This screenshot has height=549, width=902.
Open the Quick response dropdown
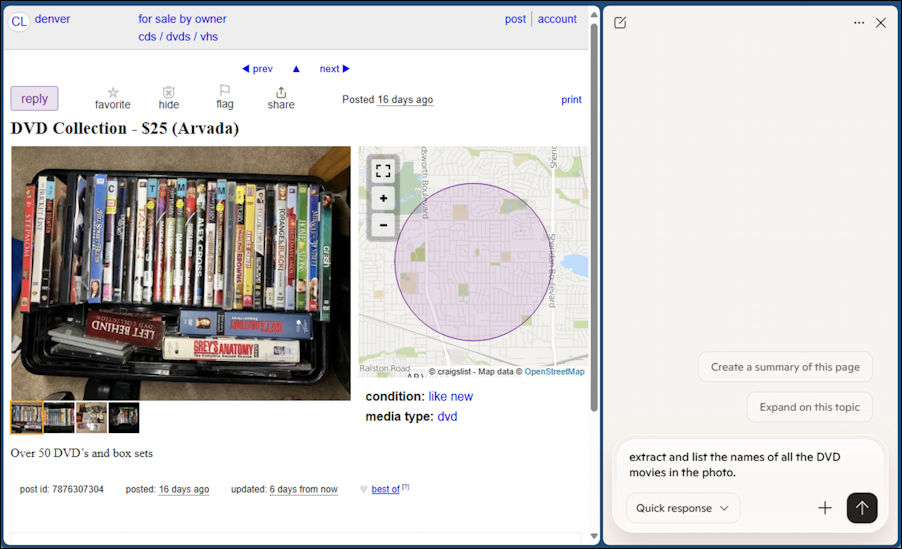click(x=683, y=508)
